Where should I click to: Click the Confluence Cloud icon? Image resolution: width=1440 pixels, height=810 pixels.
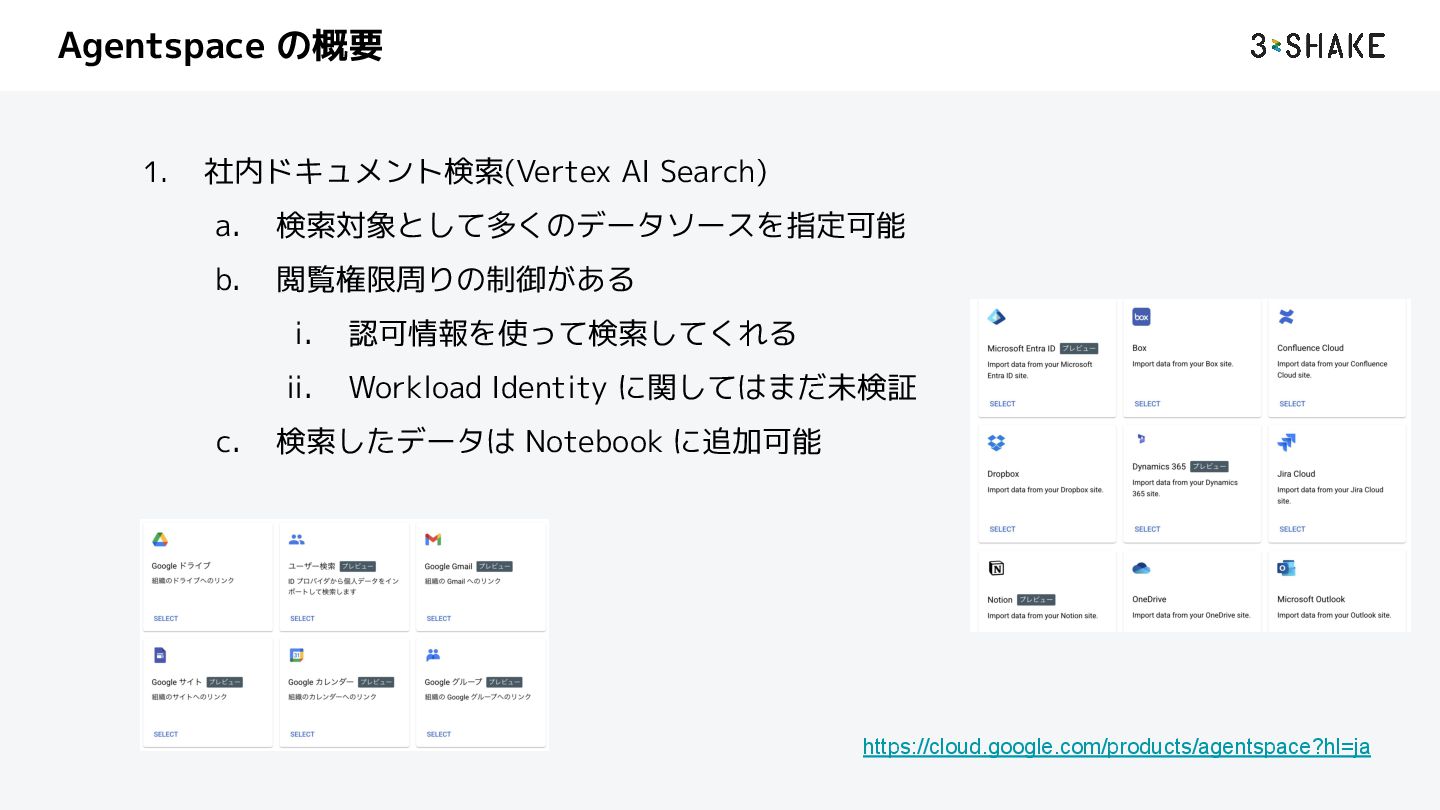point(1286,317)
